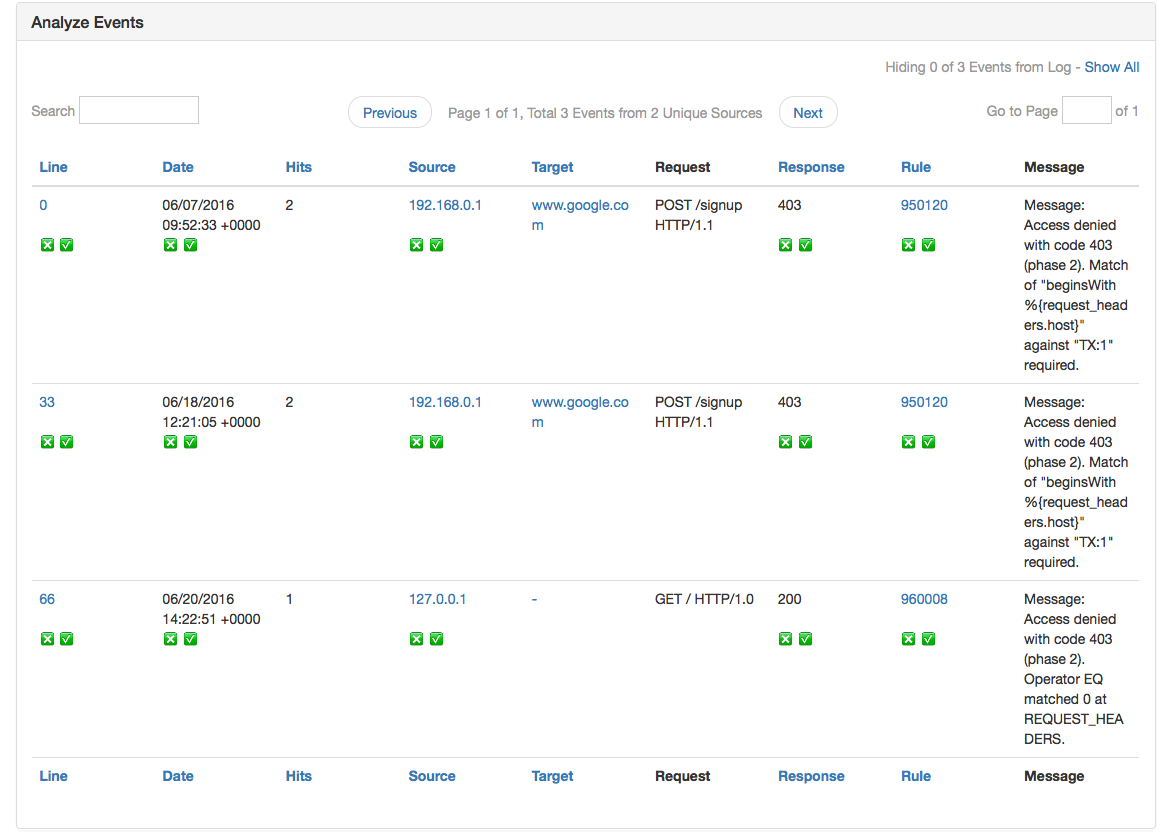Exclude line 66 event with green X icon

point(47,638)
